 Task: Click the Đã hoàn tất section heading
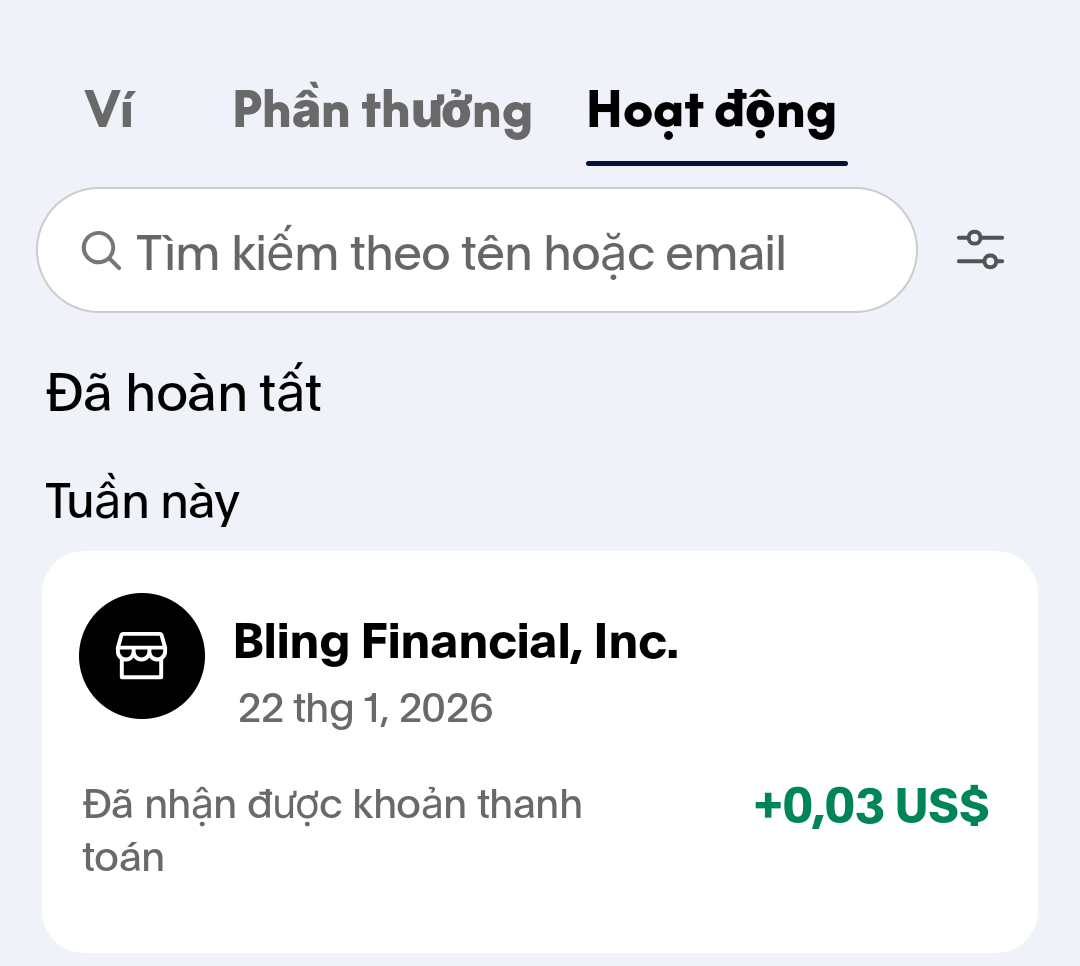(184, 394)
